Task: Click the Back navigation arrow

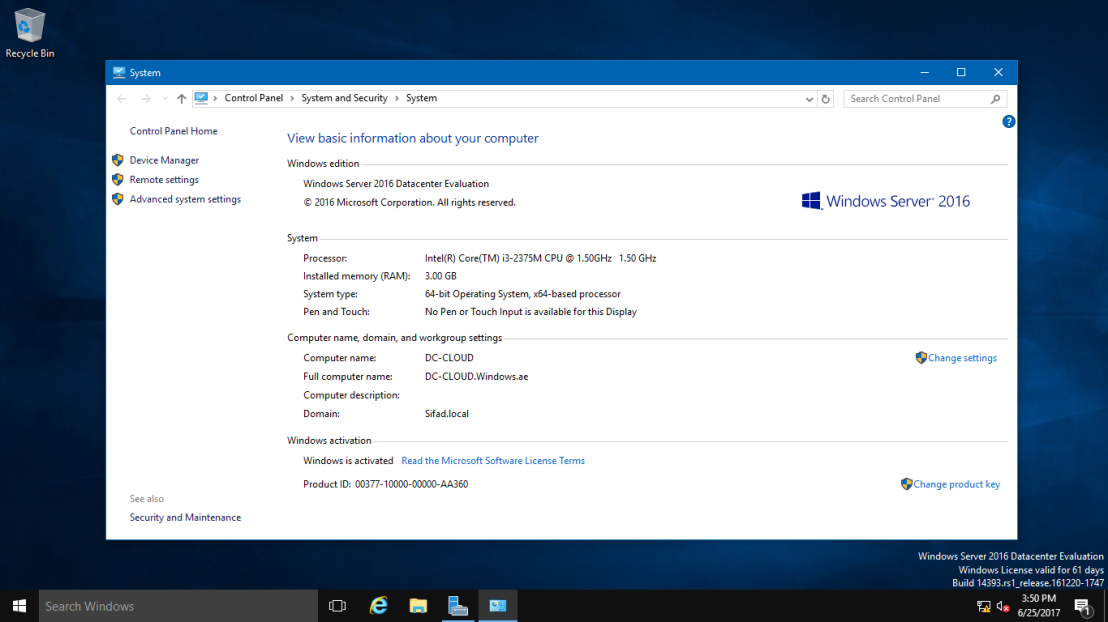Action: click(x=122, y=99)
